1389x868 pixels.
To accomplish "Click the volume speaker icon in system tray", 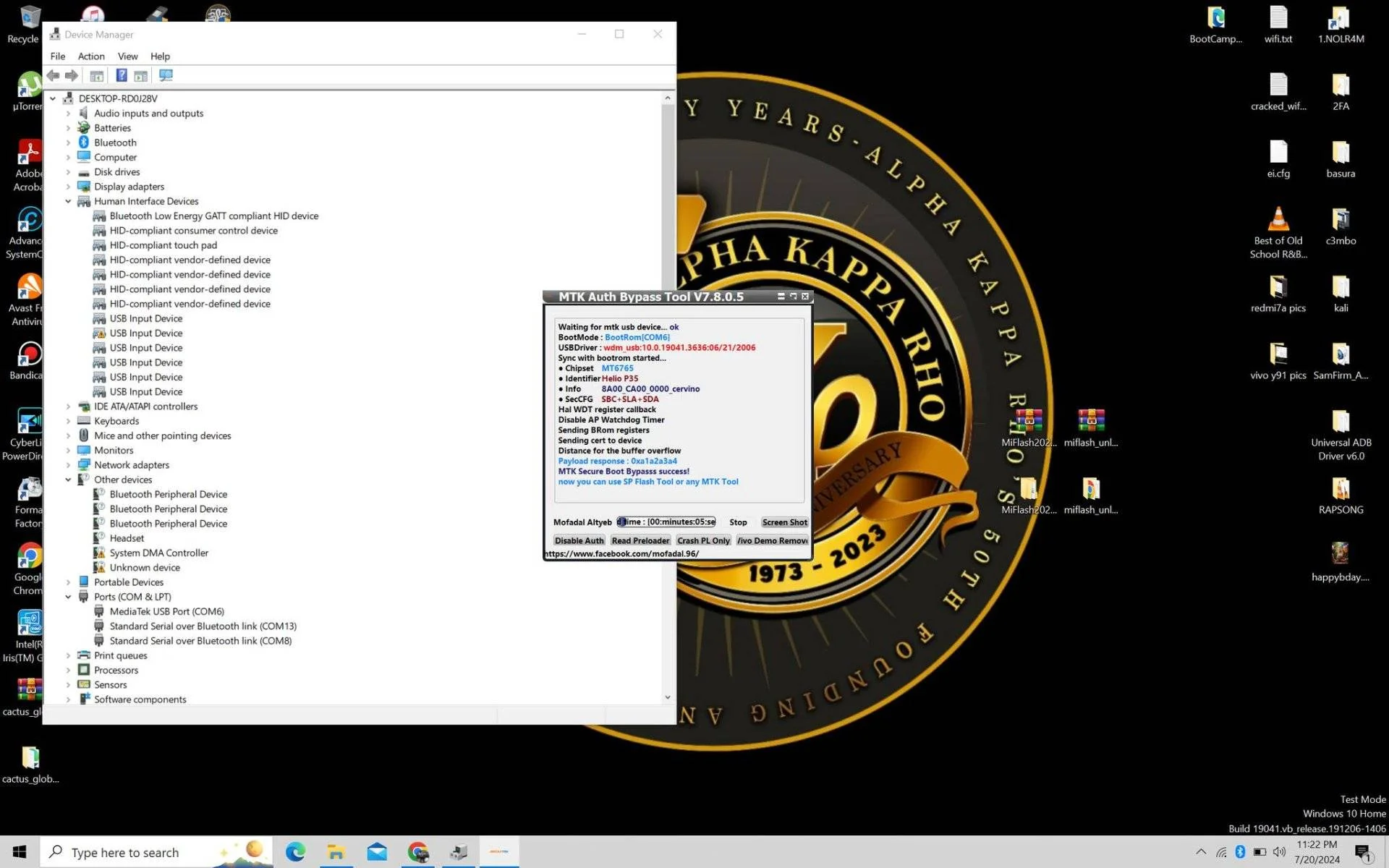I will (x=1279, y=852).
